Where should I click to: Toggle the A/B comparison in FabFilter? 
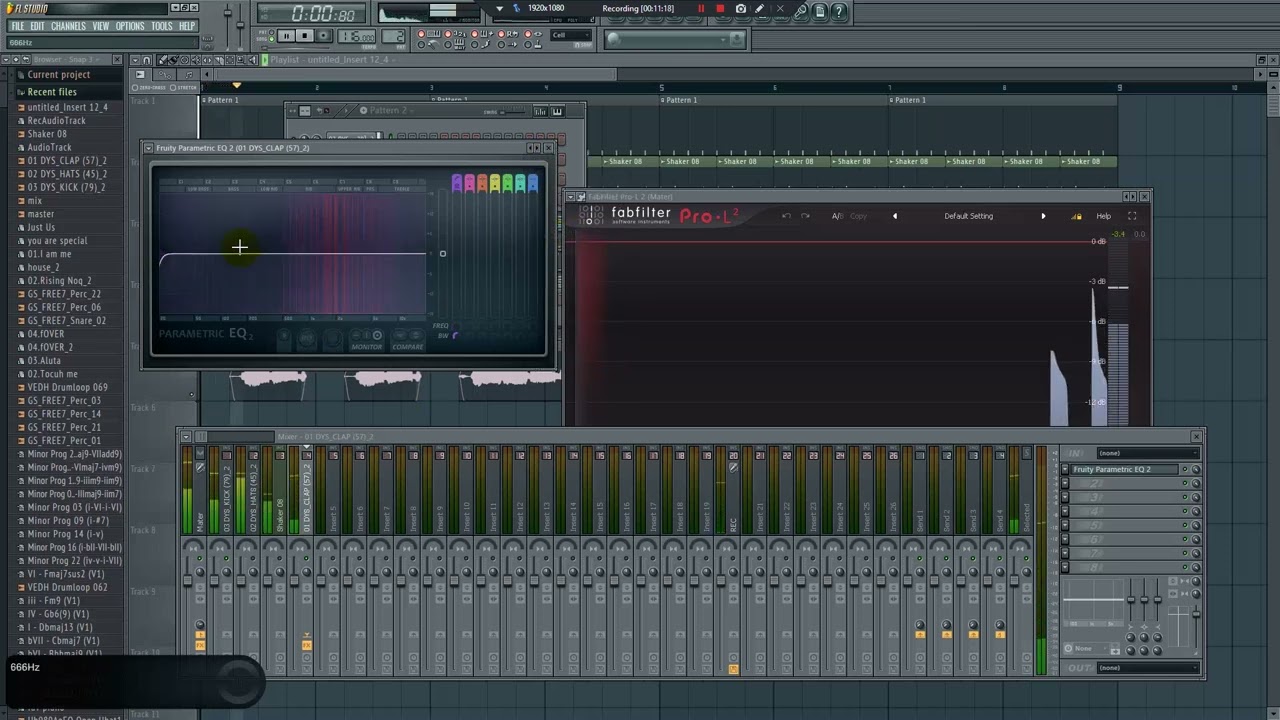(x=837, y=216)
